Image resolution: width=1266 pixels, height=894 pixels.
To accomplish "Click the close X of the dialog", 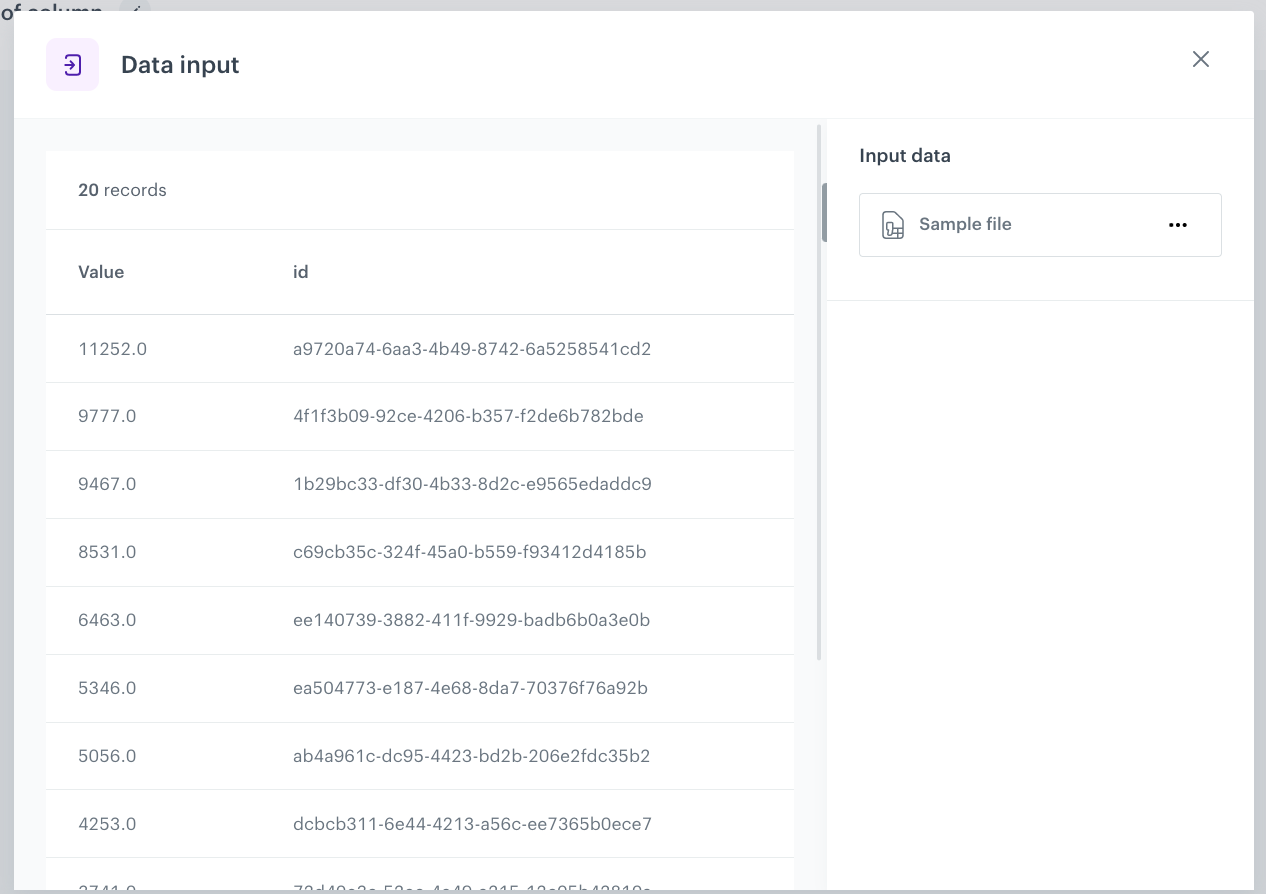I will (1200, 59).
